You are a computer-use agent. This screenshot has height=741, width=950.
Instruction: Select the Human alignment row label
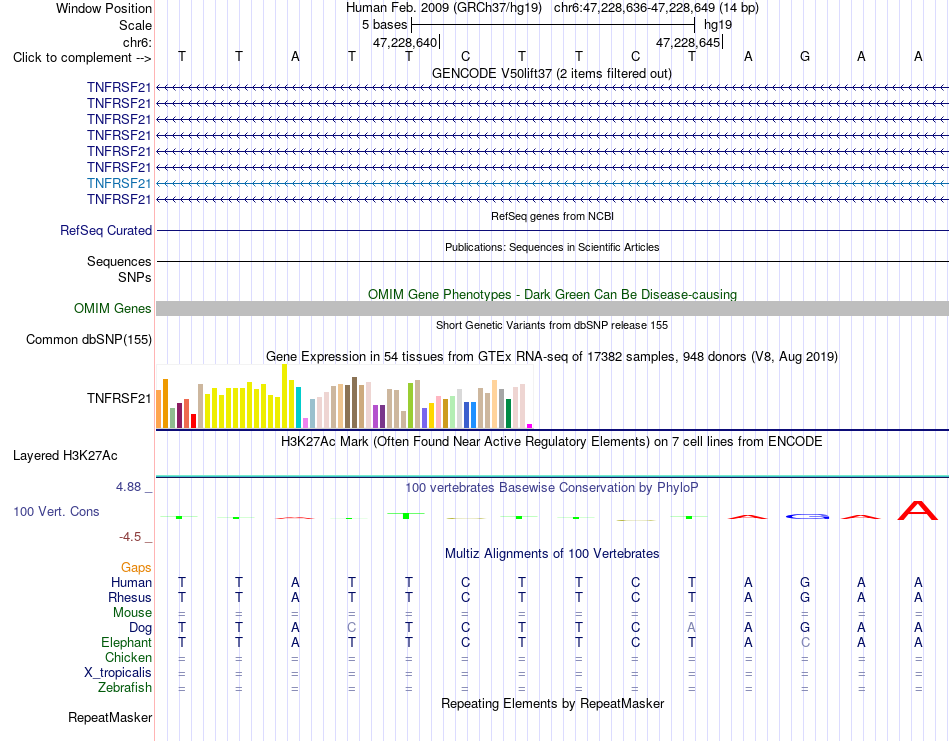coord(131,582)
